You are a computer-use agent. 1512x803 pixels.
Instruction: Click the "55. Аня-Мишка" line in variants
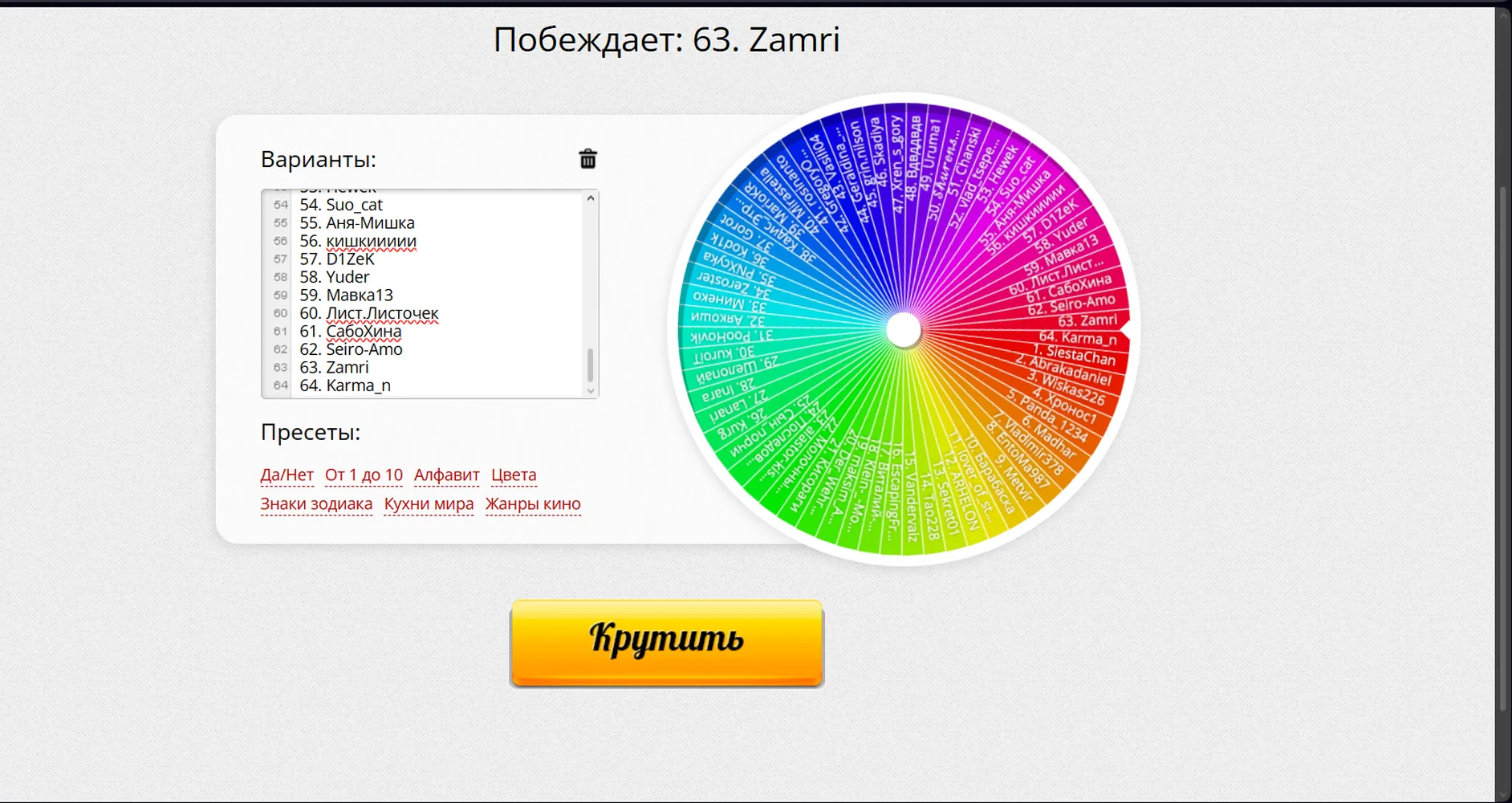pos(357,222)
